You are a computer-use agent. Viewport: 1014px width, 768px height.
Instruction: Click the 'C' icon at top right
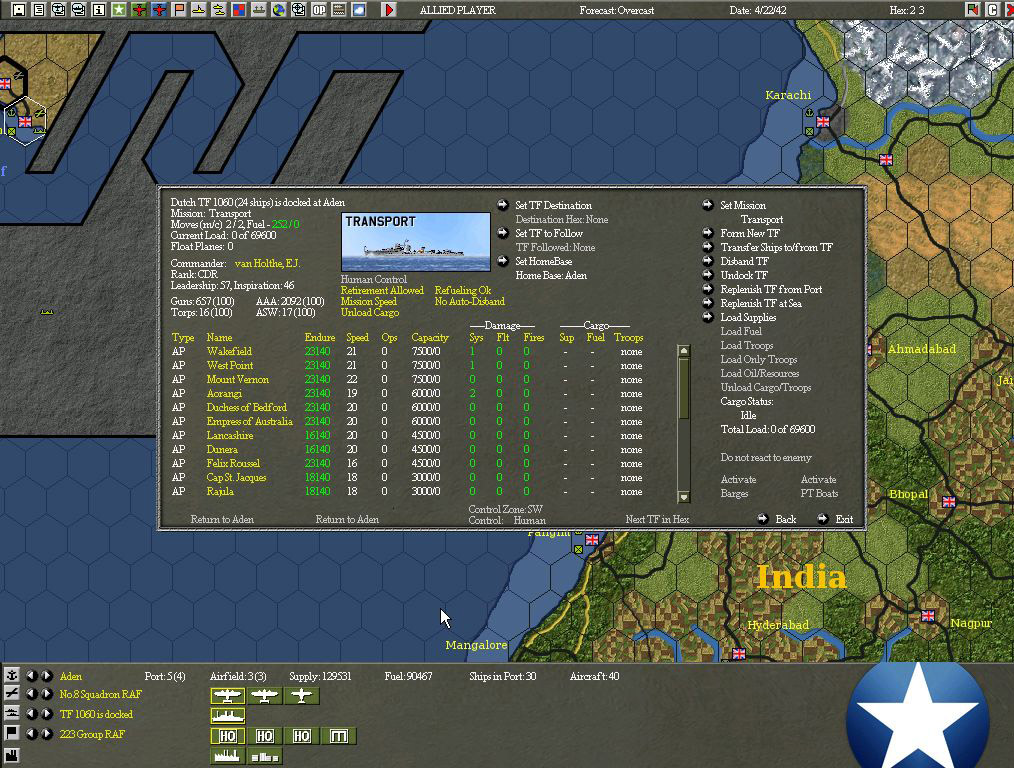(992, 10)
